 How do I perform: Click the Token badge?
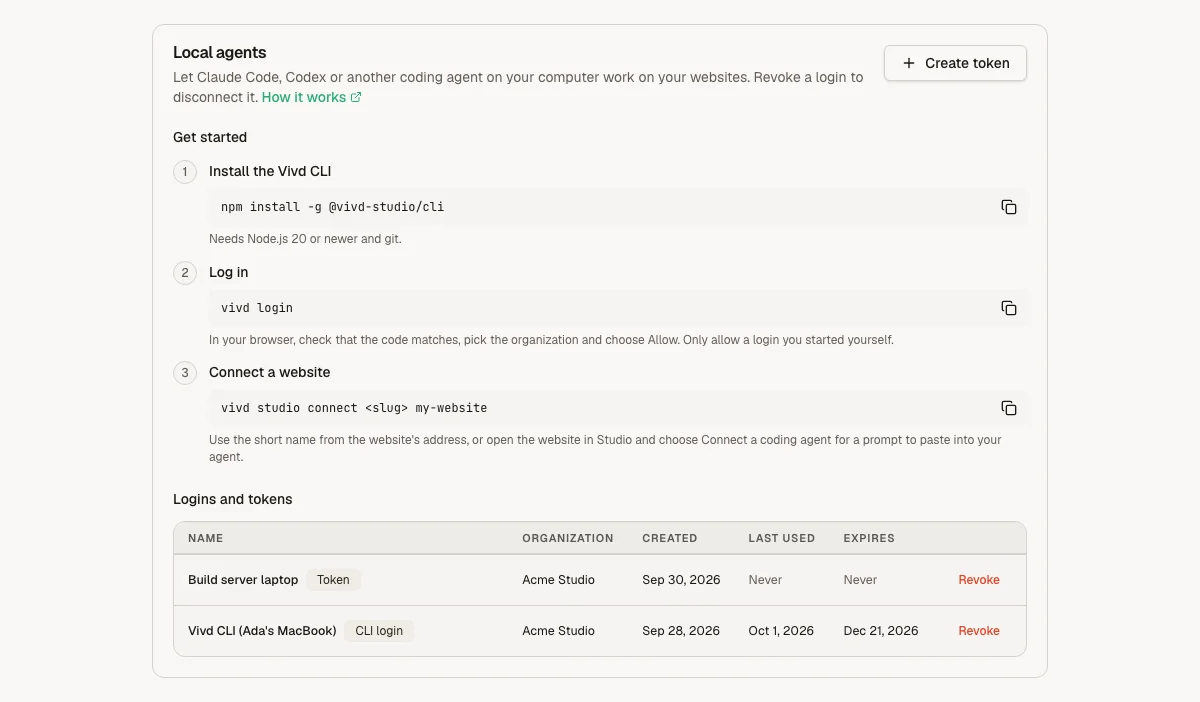click(333, 580)
